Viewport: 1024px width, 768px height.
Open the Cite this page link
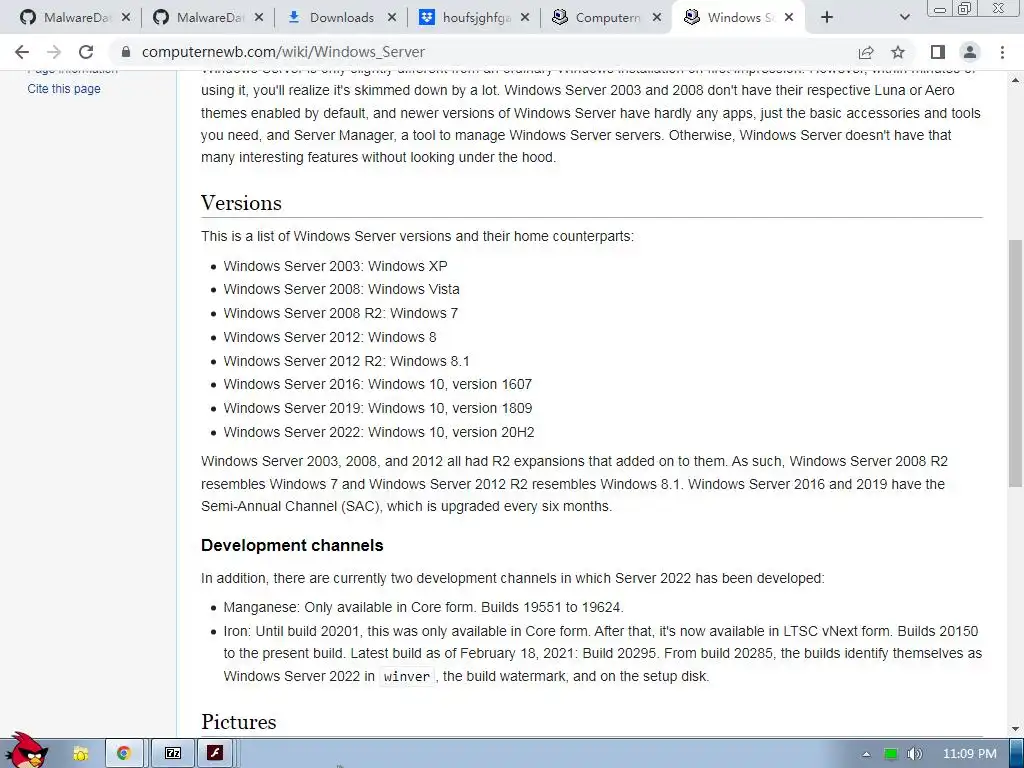(64, 89)
